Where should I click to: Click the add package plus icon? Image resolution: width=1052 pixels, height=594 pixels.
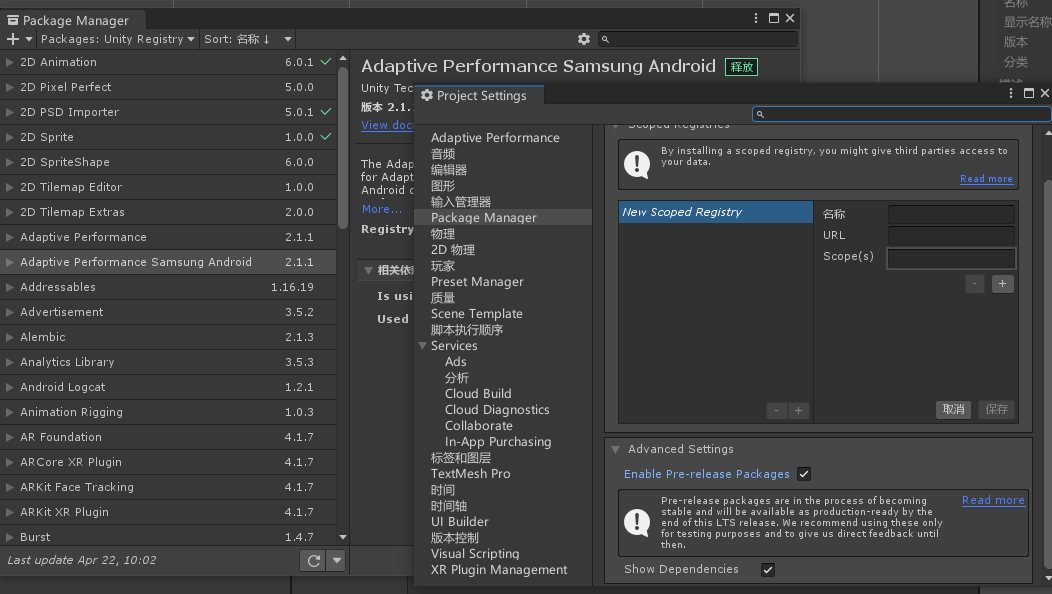pos(13,40)
